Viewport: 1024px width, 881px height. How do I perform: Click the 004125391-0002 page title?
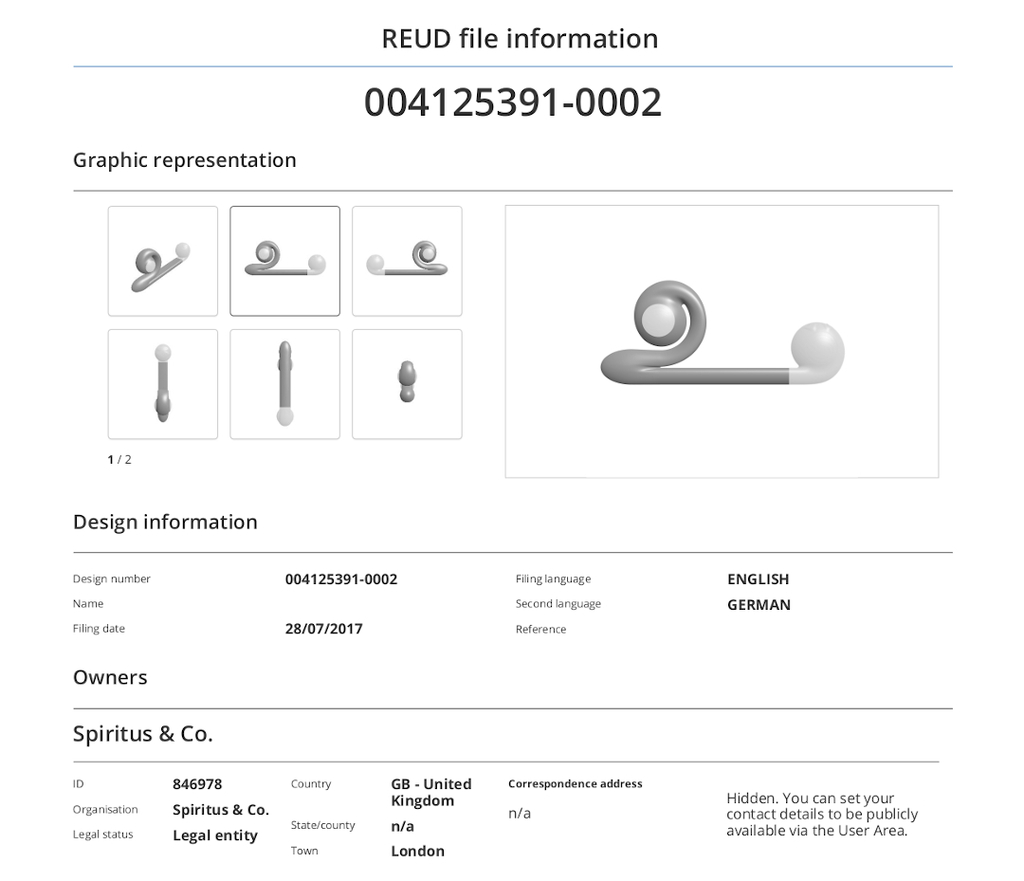click(x=512, y=103)
